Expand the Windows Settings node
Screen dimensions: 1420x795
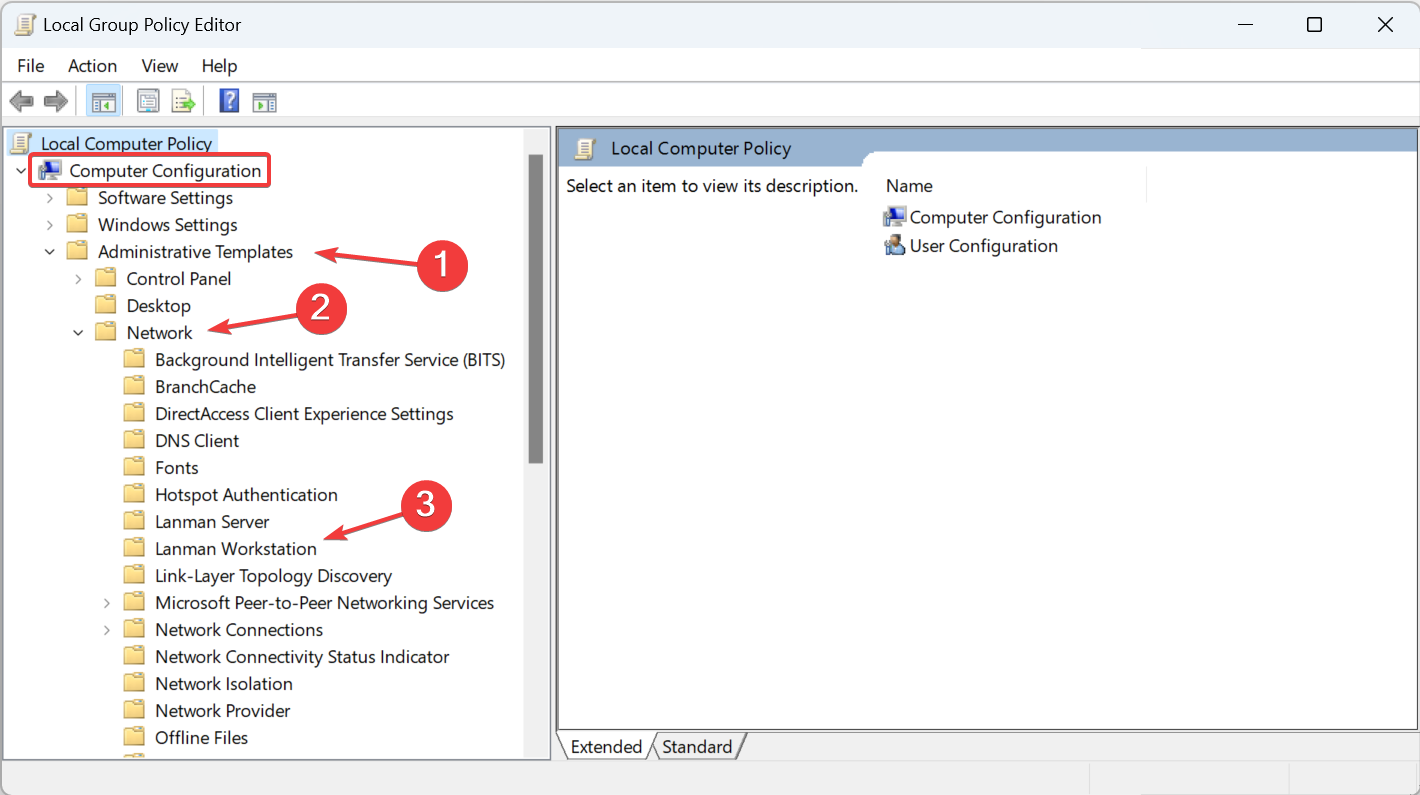coord(50,225)
